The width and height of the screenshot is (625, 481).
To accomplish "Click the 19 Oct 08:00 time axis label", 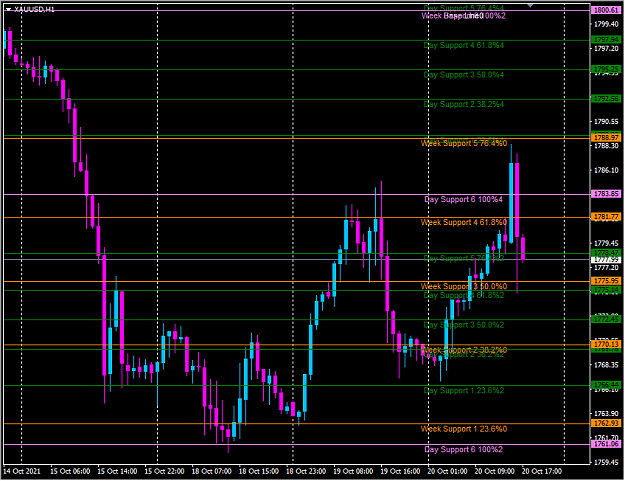I will 353,471.
